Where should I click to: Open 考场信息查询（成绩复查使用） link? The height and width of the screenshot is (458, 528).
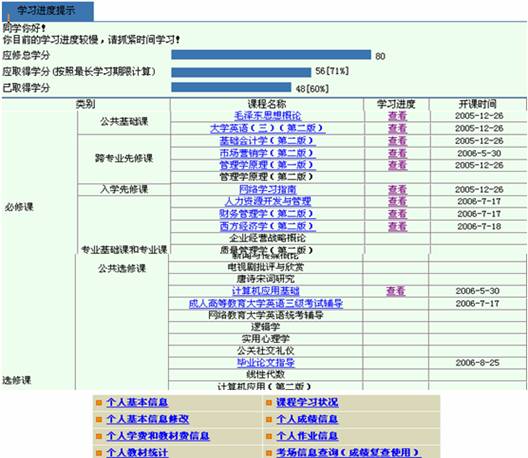point(348,452)
